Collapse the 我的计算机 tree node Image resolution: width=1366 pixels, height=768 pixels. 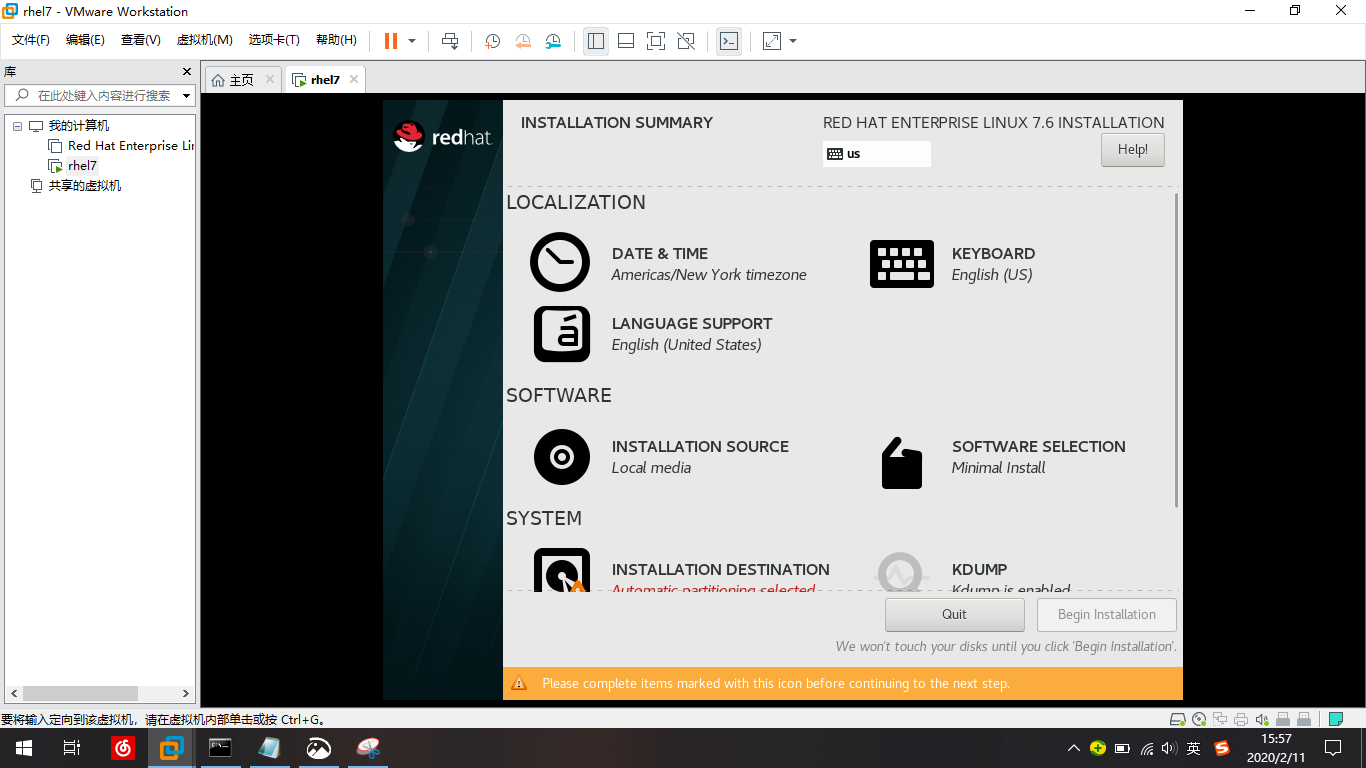(x=17, y=126)
